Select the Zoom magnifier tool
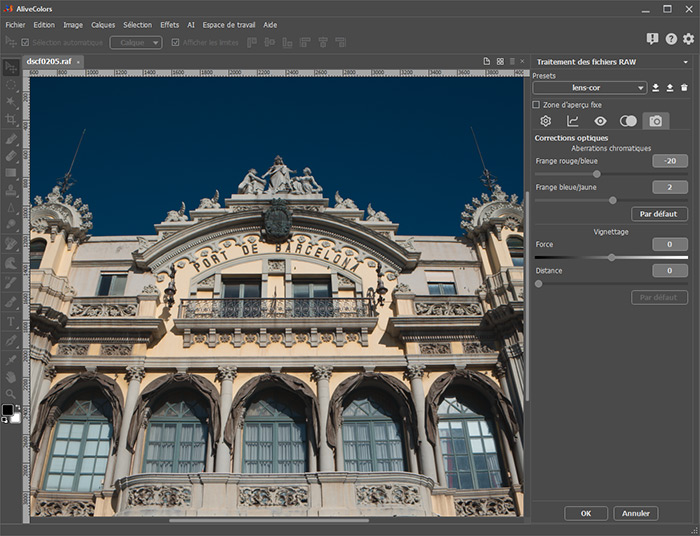The width and height of the screenshot is (700, 536). pos(11,394)
